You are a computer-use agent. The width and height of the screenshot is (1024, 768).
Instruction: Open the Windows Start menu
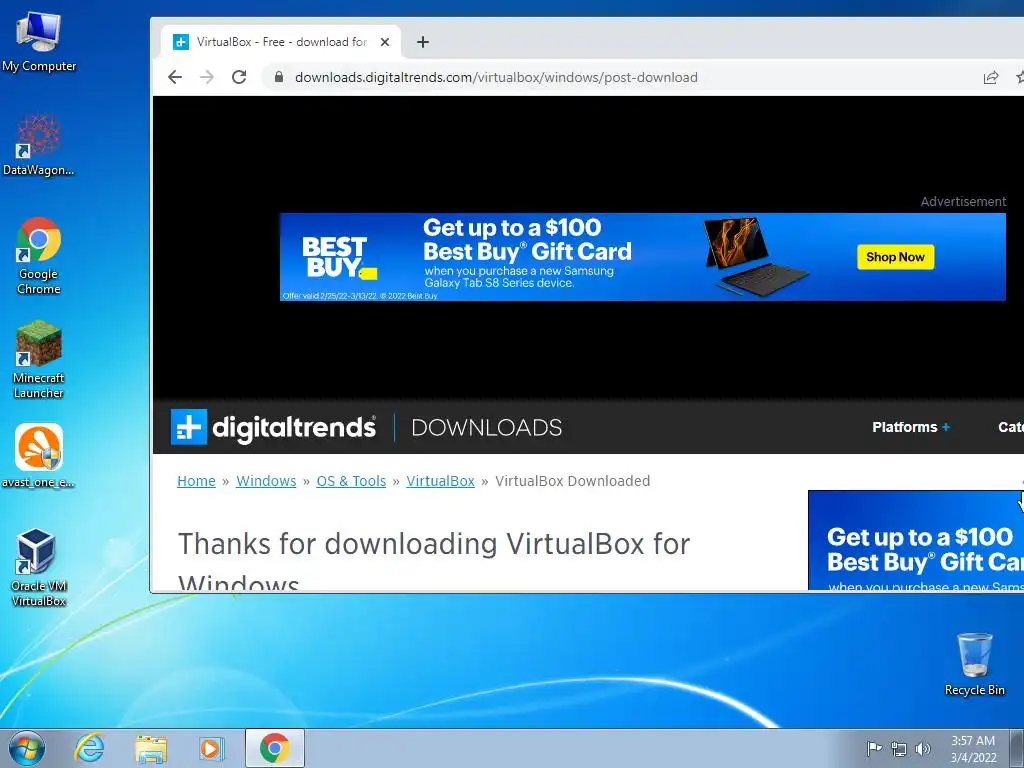click(27, 748)
